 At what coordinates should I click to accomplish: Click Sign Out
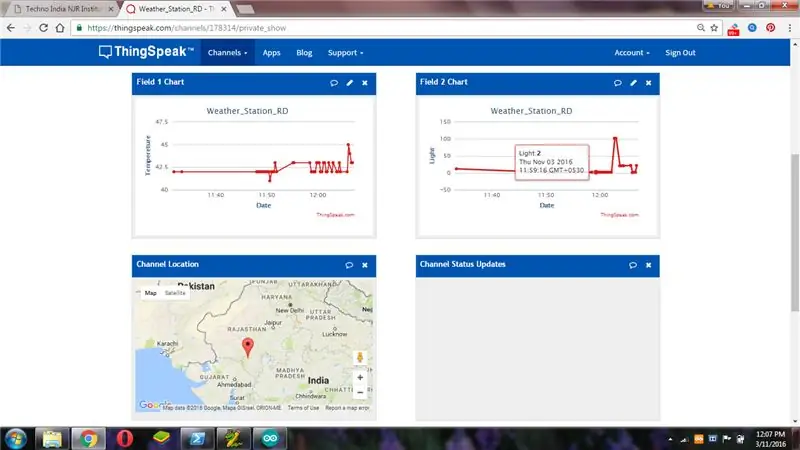pyautogui.click(x=680, y=53)
